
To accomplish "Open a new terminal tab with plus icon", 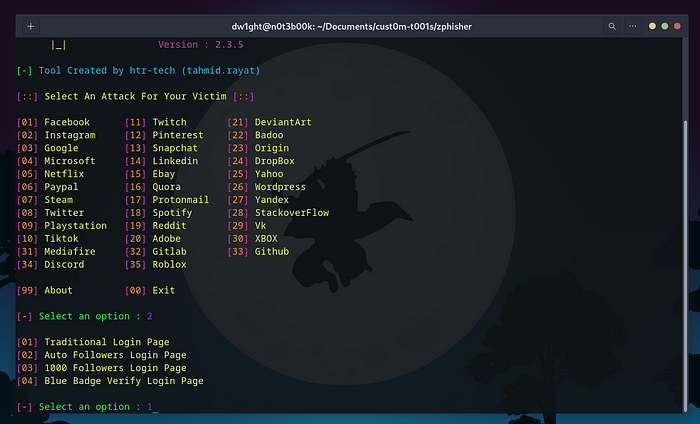I will [30, 26].
